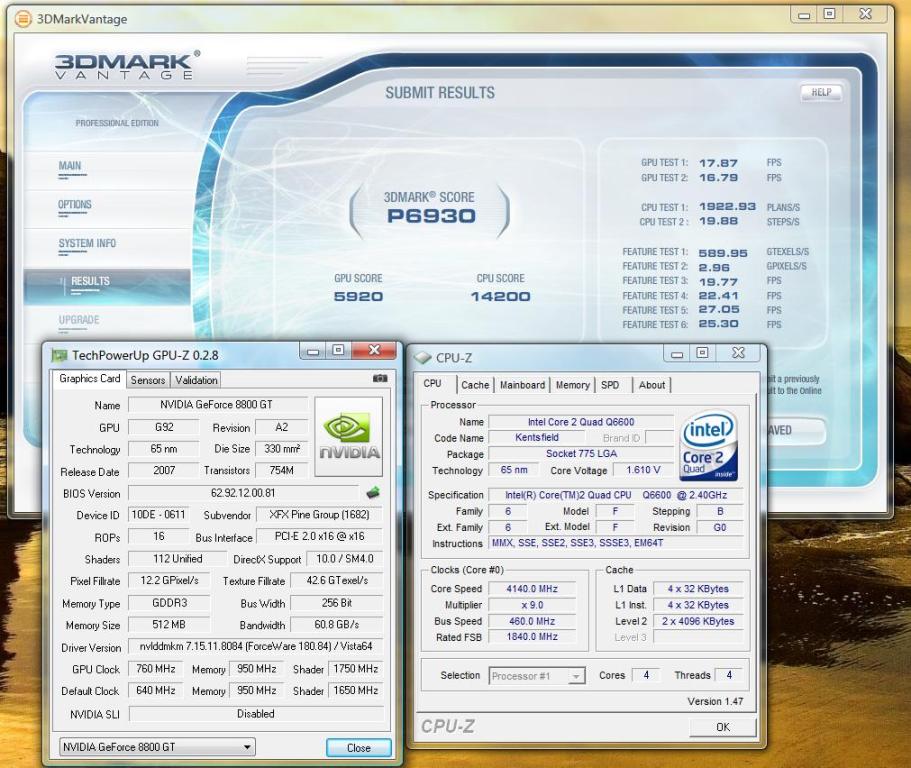
Task: Open the SPD tab in CPU-Z
Action: point(610,385)
